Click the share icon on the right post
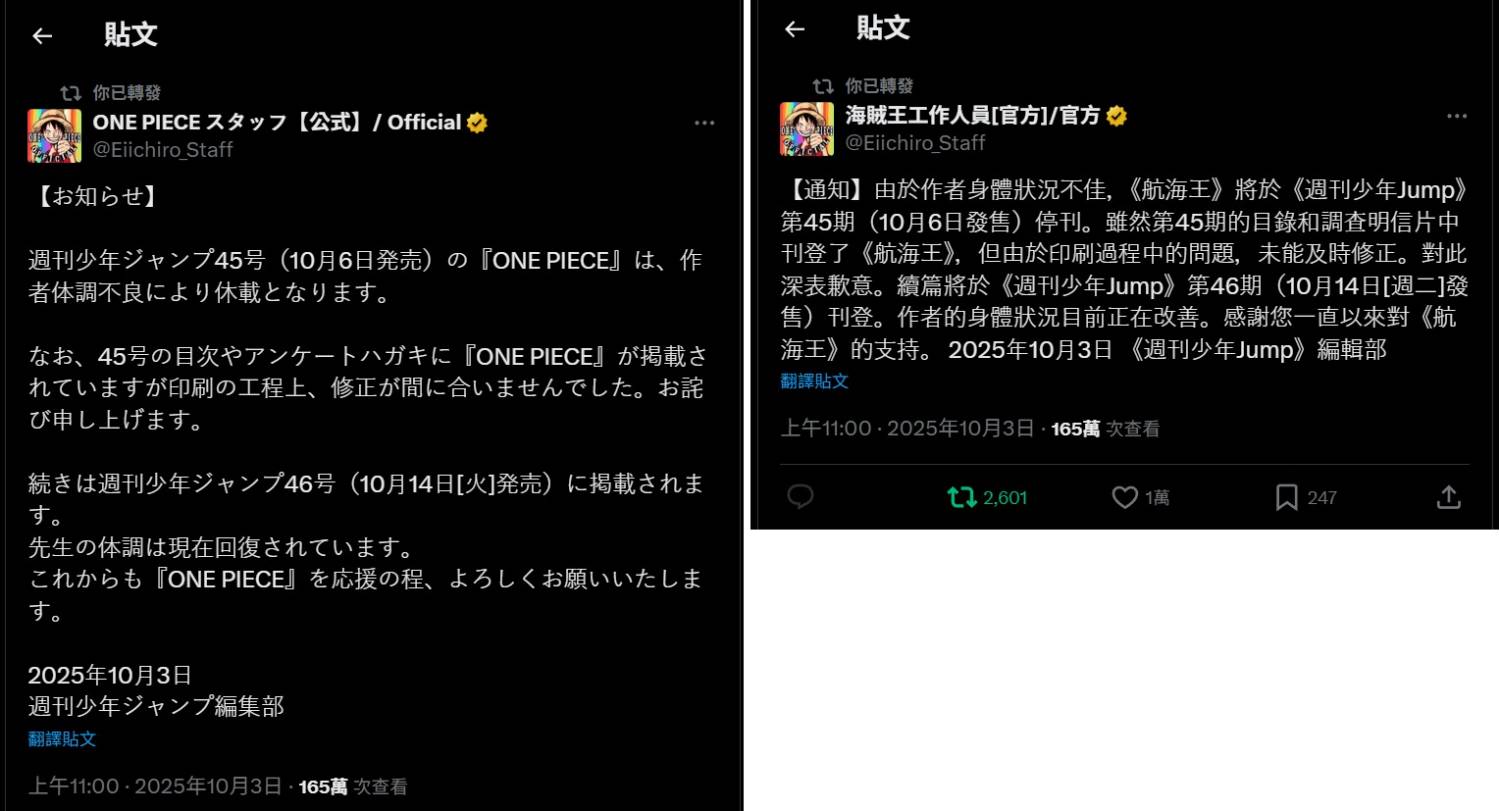The image size is (1500, 811). (x=1449, y=497)
